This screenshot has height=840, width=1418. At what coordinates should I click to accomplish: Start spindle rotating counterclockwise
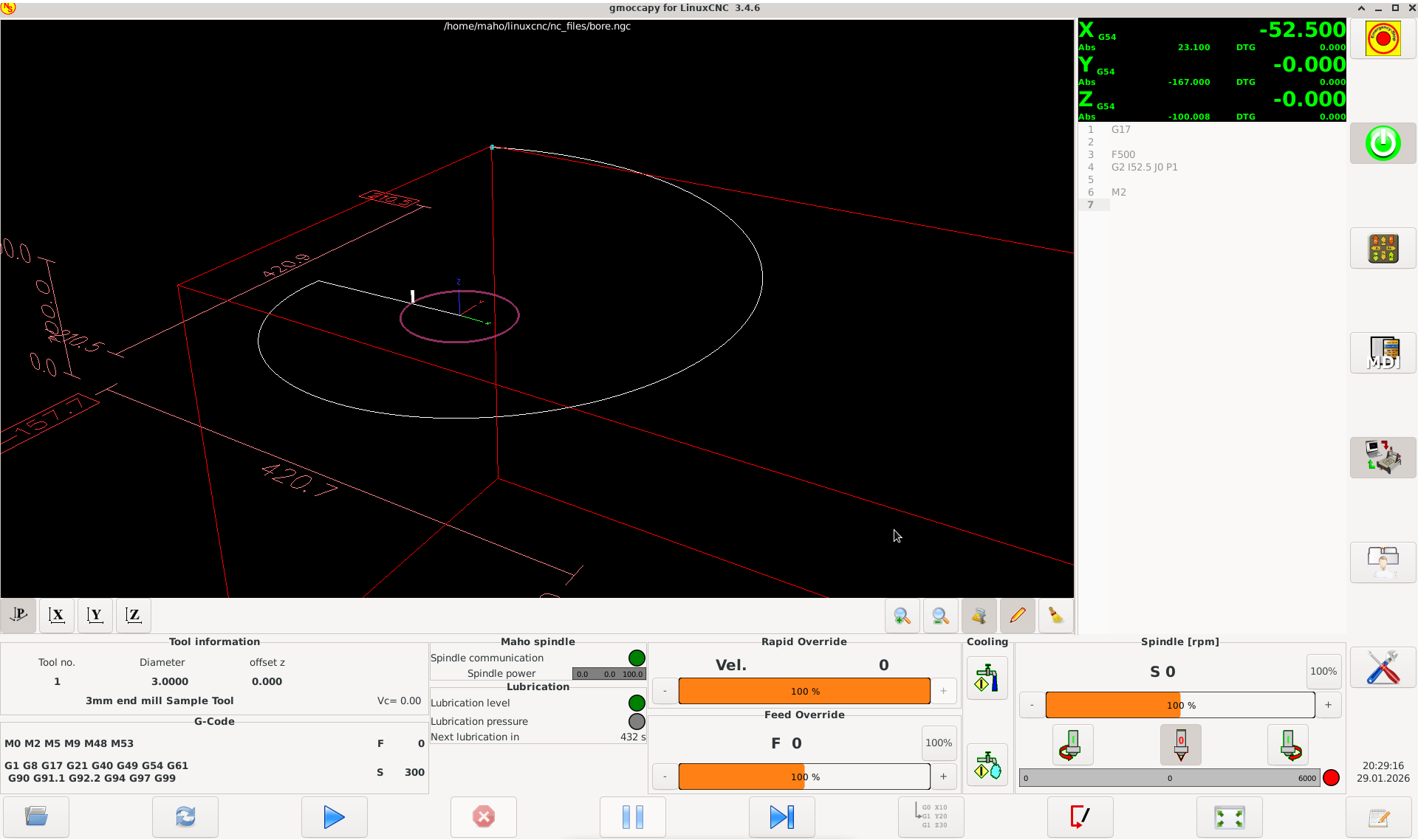[x=1072, y=744]
